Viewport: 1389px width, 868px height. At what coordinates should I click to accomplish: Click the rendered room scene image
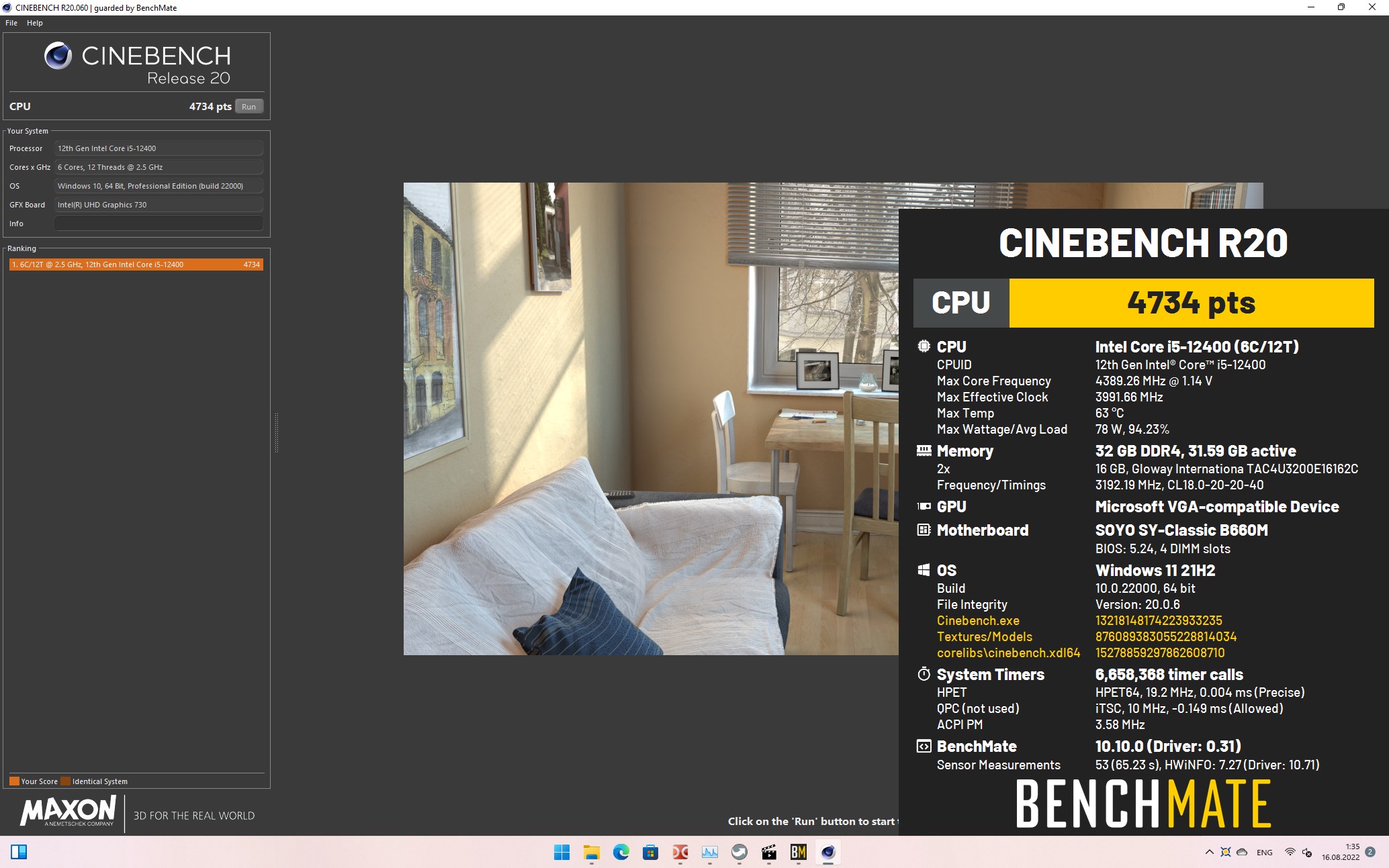651,419
